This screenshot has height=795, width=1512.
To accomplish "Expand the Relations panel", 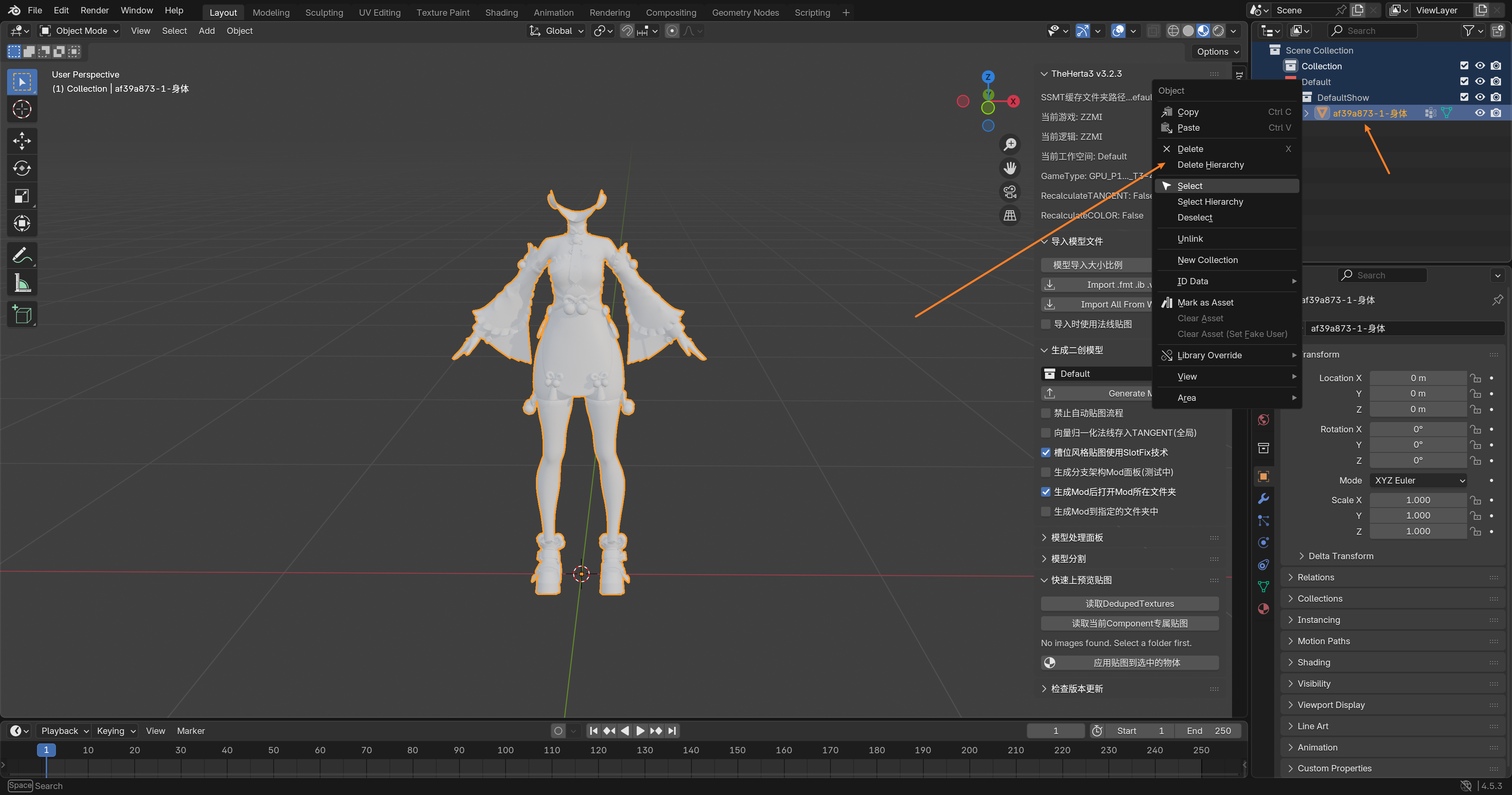I will tap(1316, 577).
